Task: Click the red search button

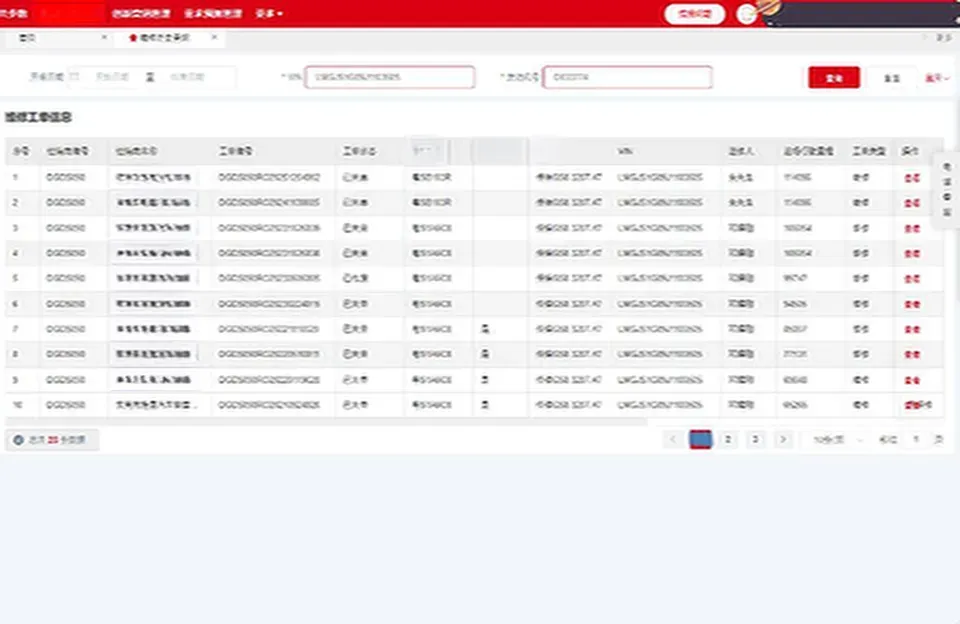Action: [833, 78]
